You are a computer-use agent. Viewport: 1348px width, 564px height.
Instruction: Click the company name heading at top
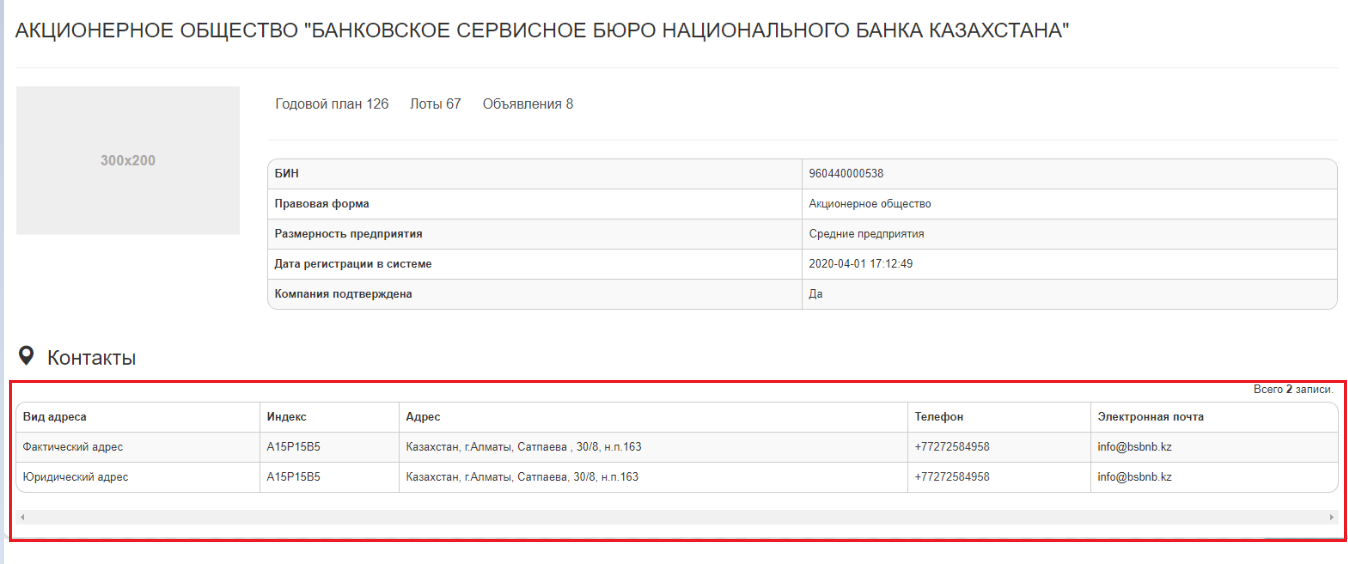[542, 31]
